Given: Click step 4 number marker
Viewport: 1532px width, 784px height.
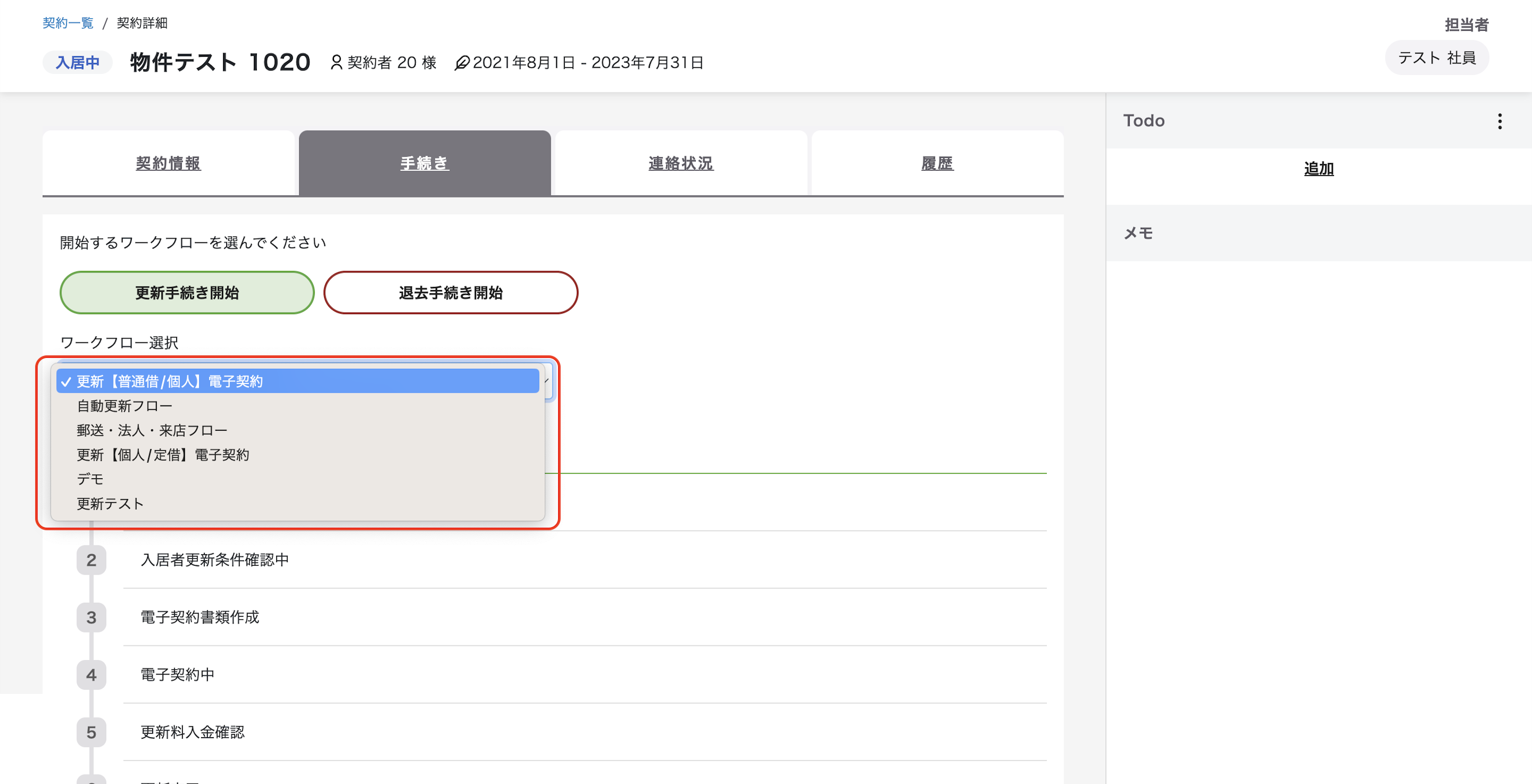Looking at the screenshot, I should pos(91,675).
